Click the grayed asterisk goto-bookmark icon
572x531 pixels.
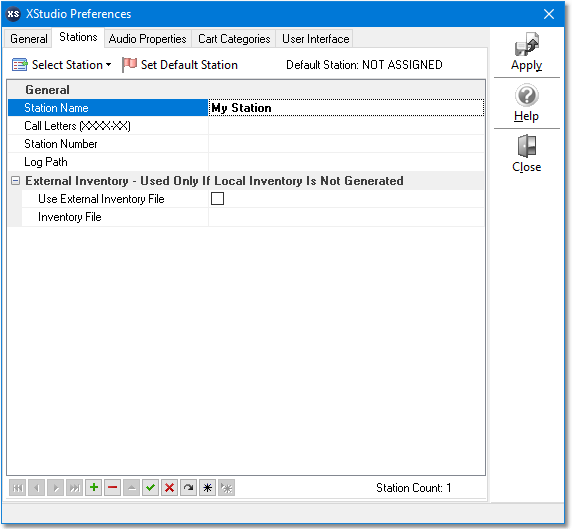(226, 488)
